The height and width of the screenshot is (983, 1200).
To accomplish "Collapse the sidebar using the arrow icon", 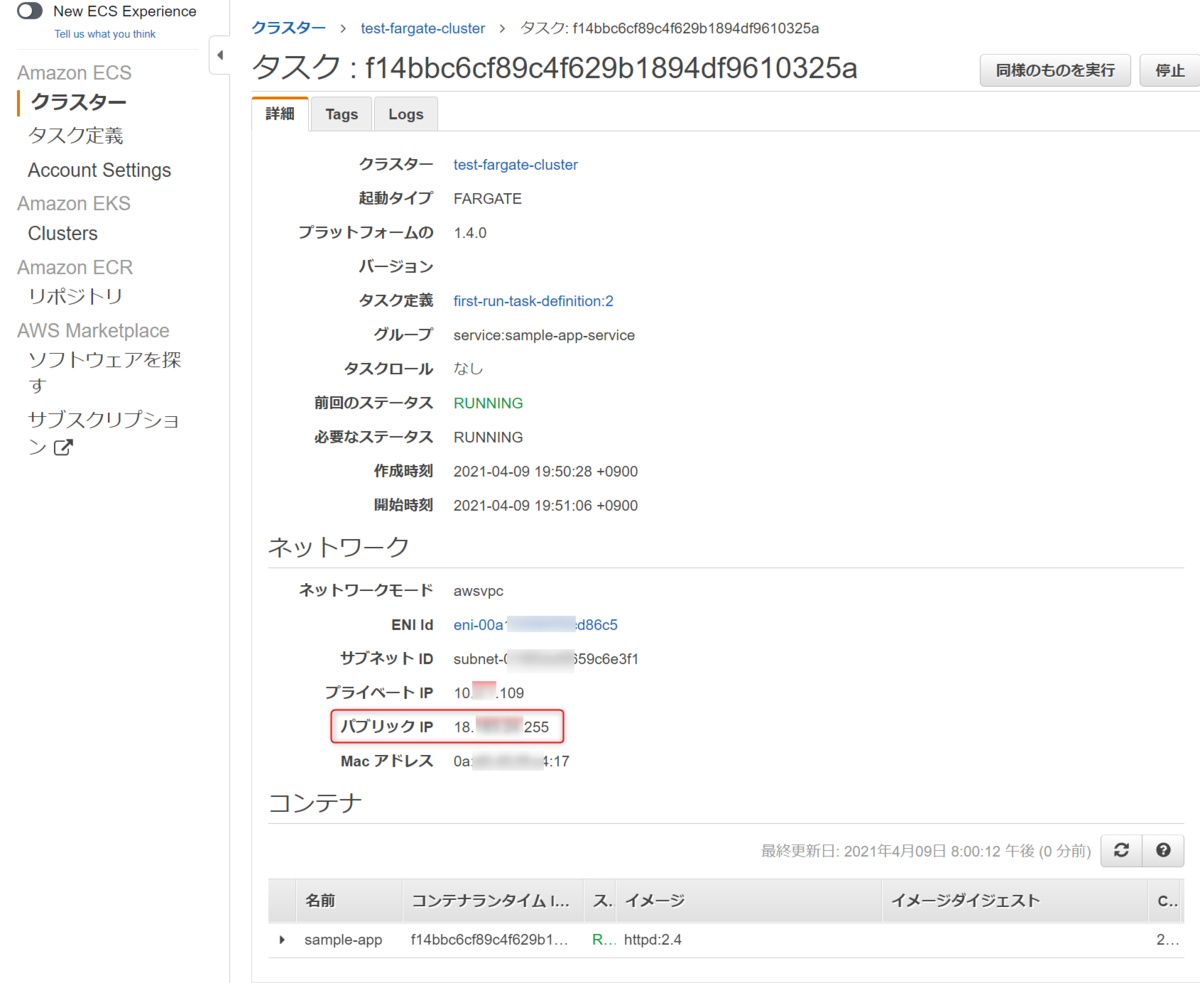I will (x=218, y=55).
